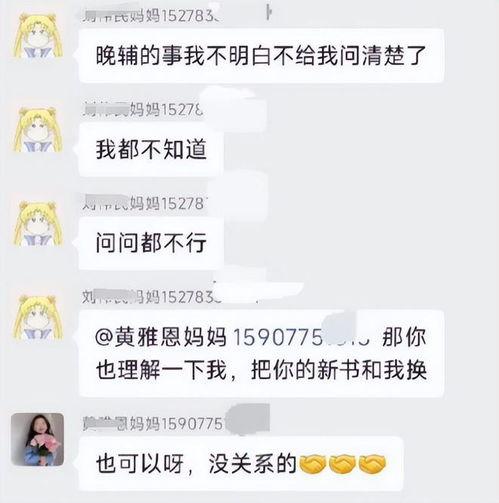Select message '晚辅的事我不明白不给我问清楚了'
Image resolution: width=499 pixels, height=503 pixels.
[x=261, y=55]
